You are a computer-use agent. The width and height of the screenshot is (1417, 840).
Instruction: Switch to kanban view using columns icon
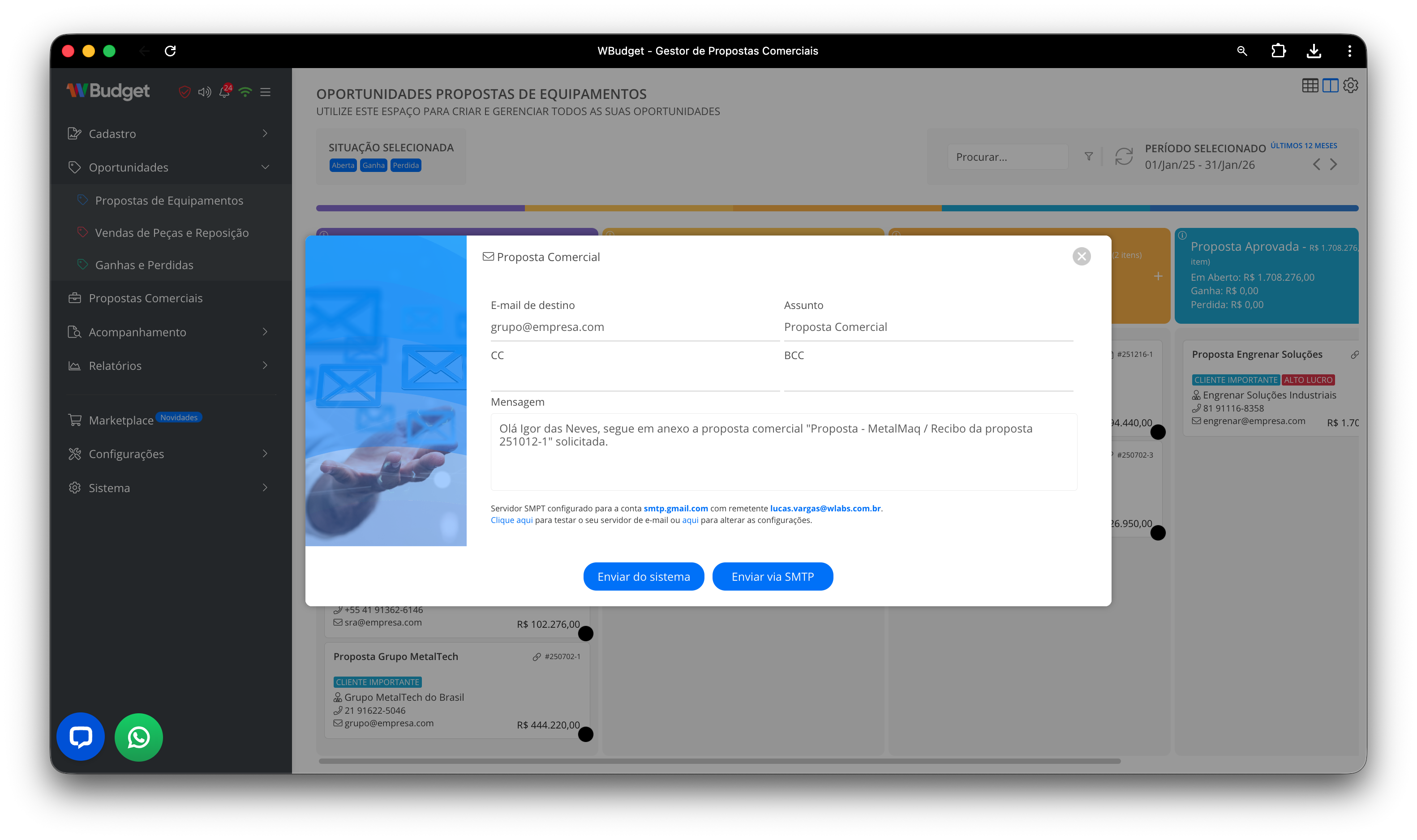pos(1331,86)
